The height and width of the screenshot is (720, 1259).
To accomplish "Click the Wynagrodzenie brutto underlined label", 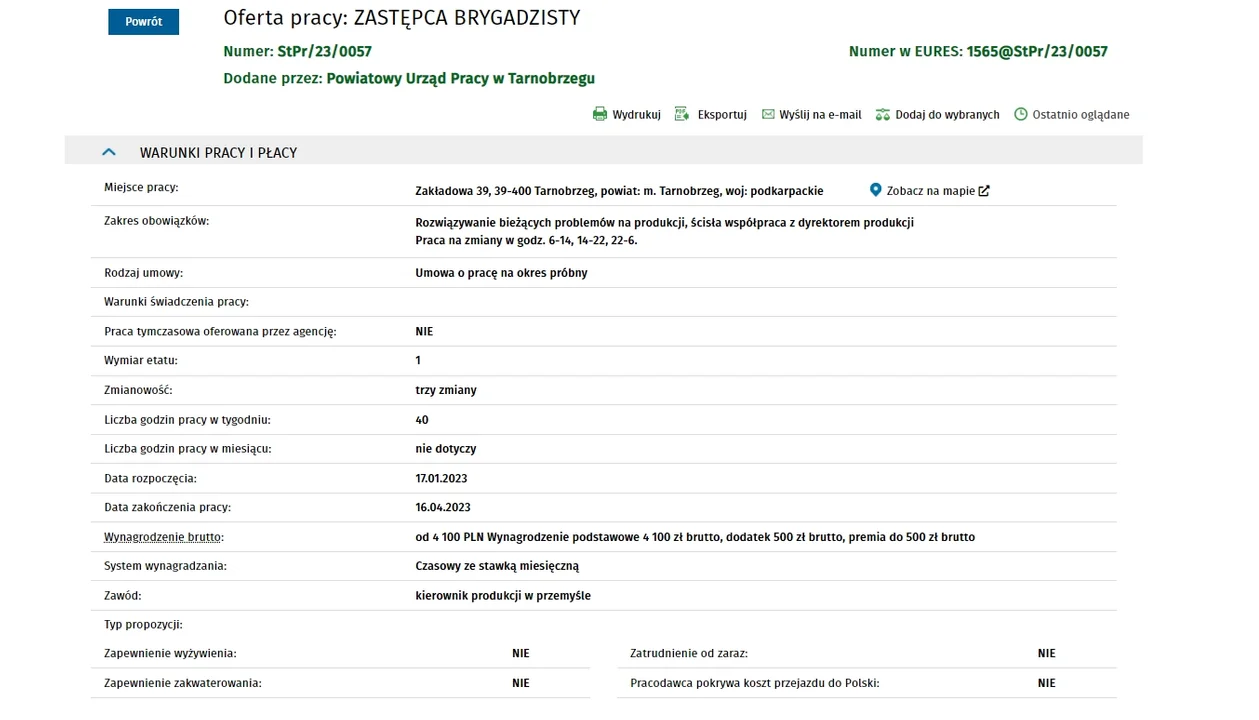I will pos(164,537).
